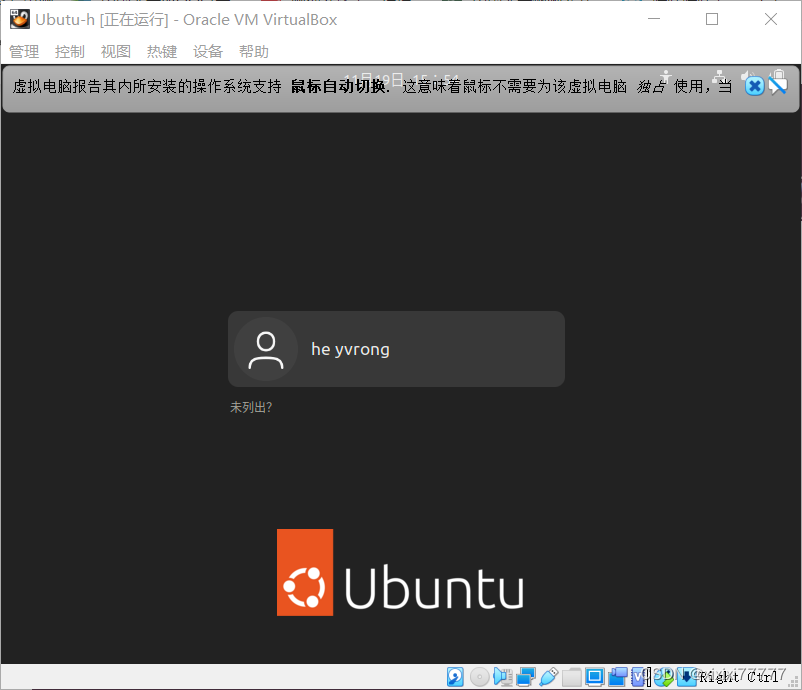Viewport: 802px width, 690px height.
Task: Click the CPU virtualization V status icon
Action: [639, 677]
